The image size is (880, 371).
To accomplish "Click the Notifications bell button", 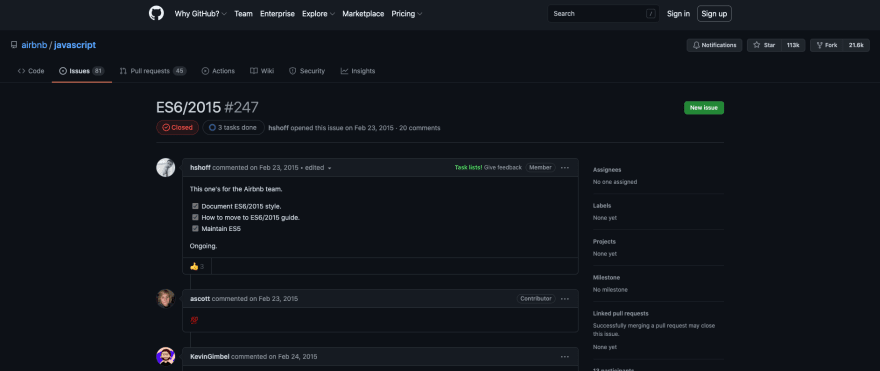I will (x=714, y=45).
